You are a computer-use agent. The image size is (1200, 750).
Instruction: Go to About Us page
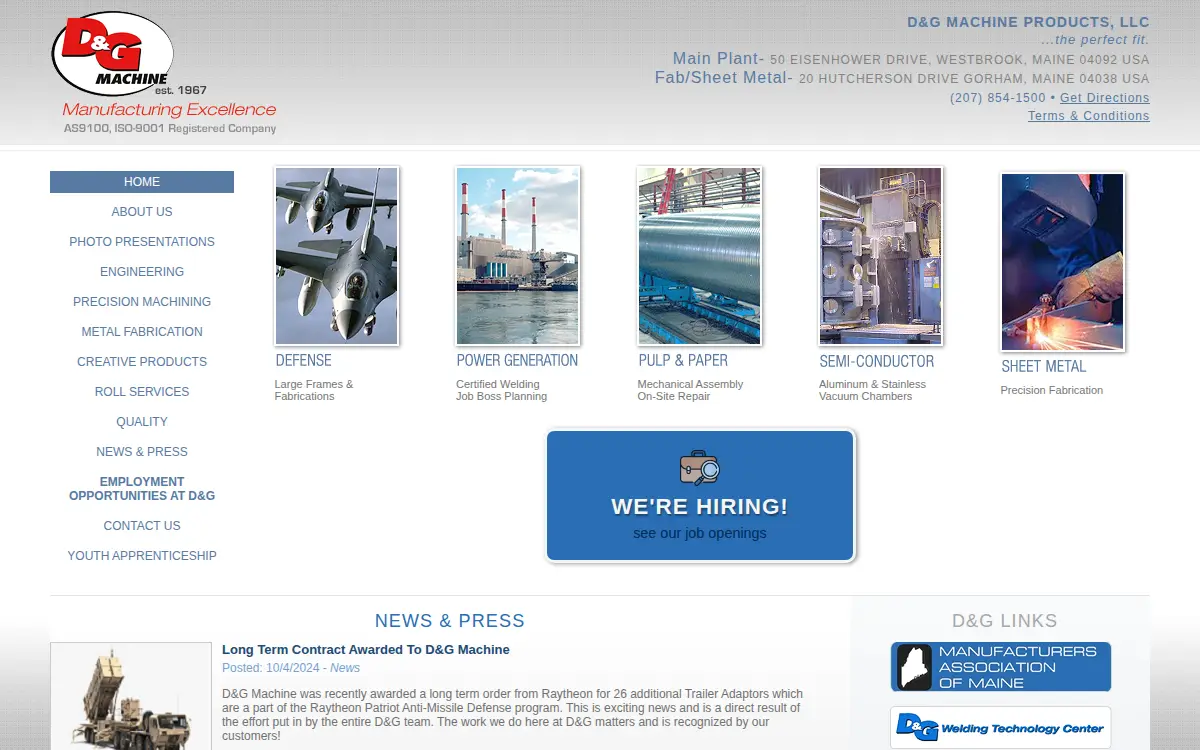(142, 212)
